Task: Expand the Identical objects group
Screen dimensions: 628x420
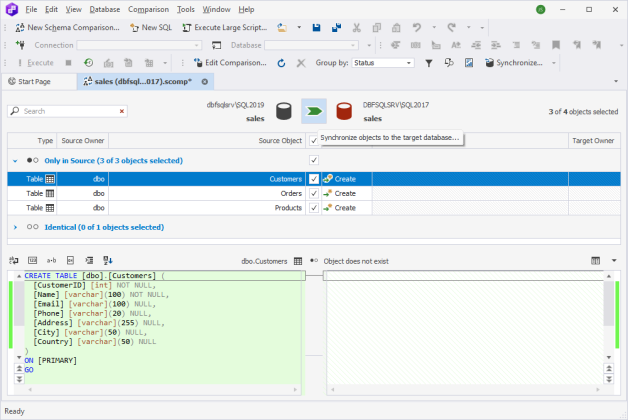Action: (x=15, y=227)
